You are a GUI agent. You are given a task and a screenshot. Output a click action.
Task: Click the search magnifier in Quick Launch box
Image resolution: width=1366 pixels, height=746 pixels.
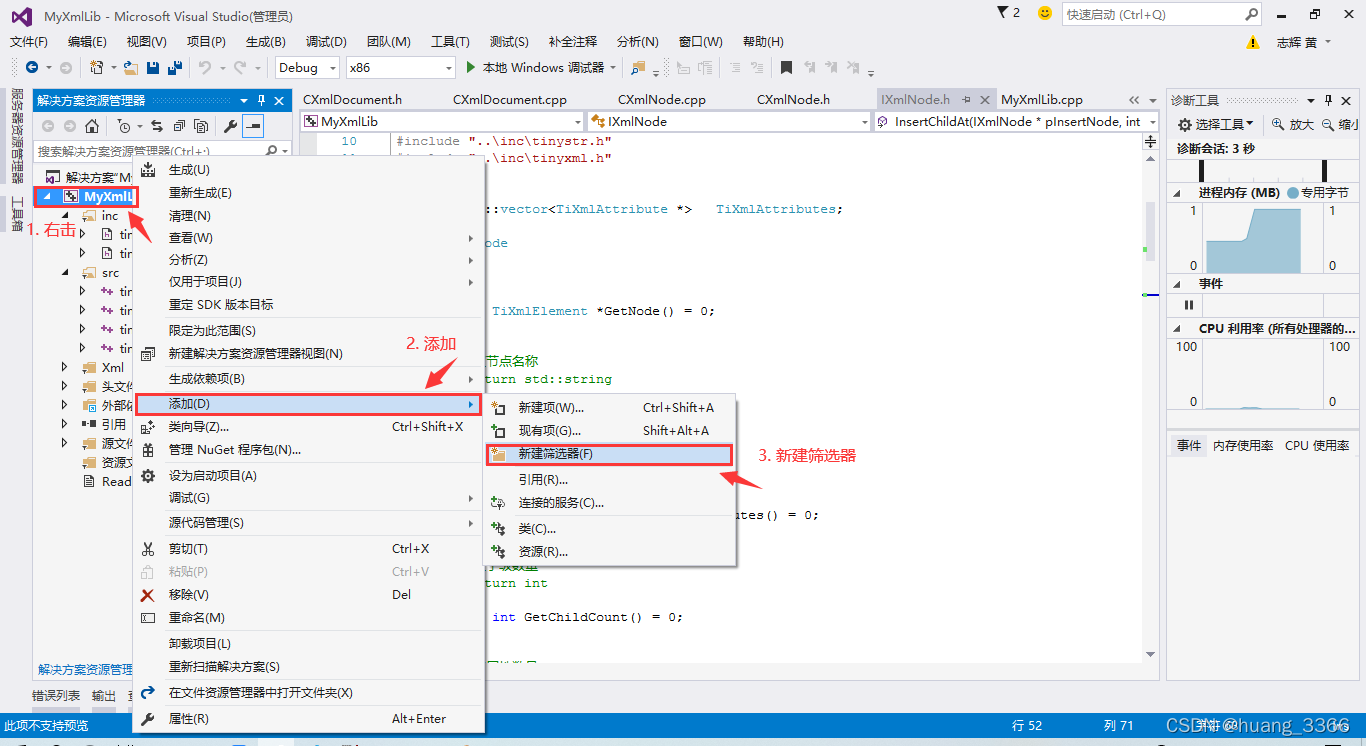[x=1252, y=14]
